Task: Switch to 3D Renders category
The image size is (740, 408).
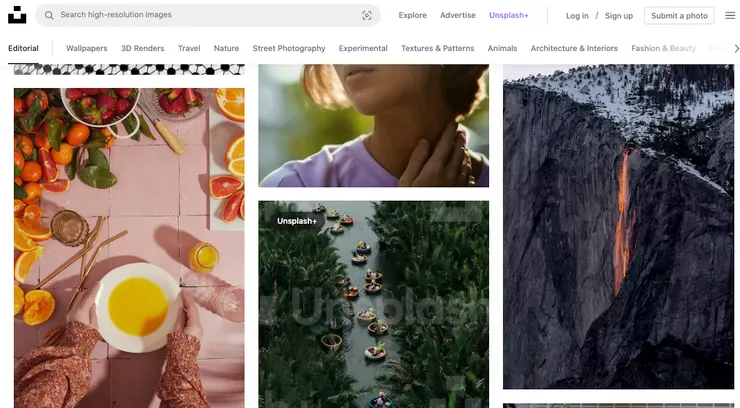Action: point(143,48)
